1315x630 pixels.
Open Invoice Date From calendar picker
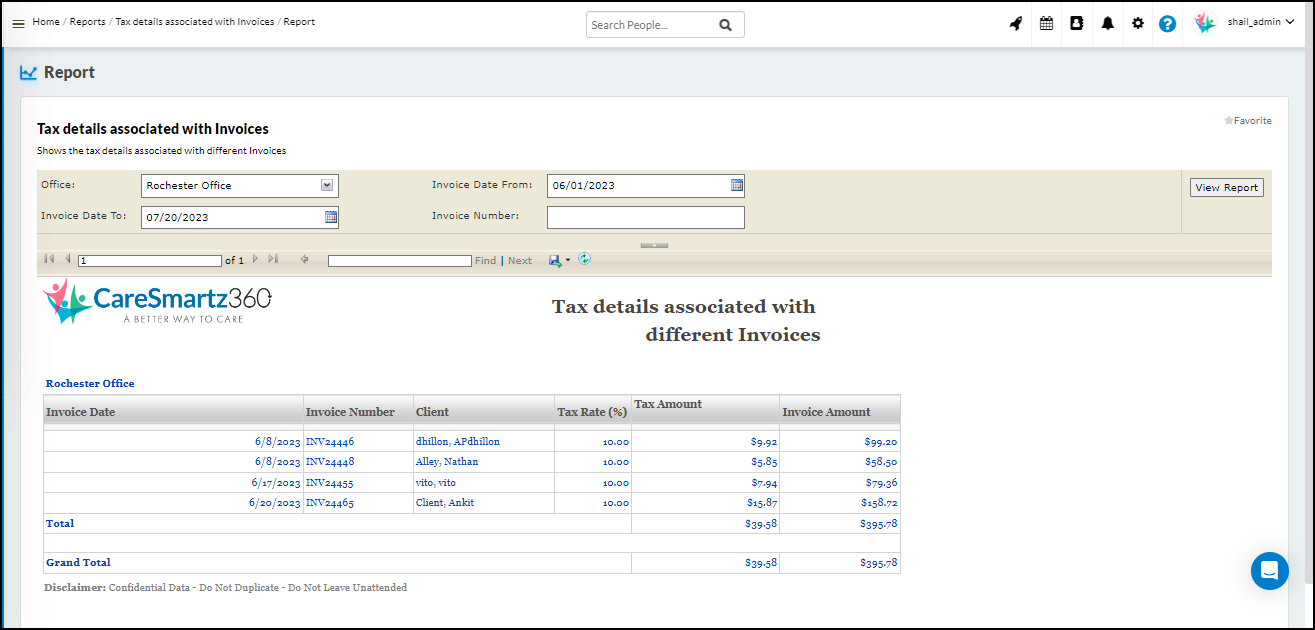(737, 185)
